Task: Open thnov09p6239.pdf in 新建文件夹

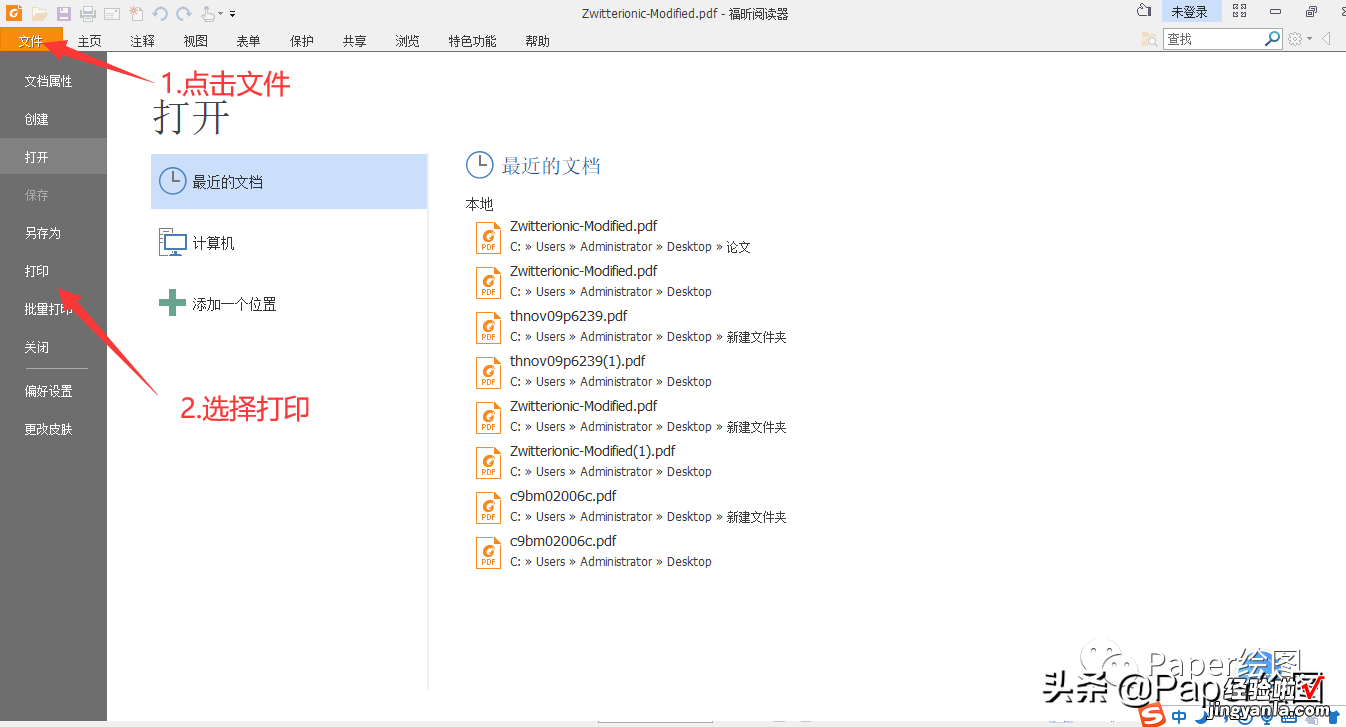Action: (631, 327)
